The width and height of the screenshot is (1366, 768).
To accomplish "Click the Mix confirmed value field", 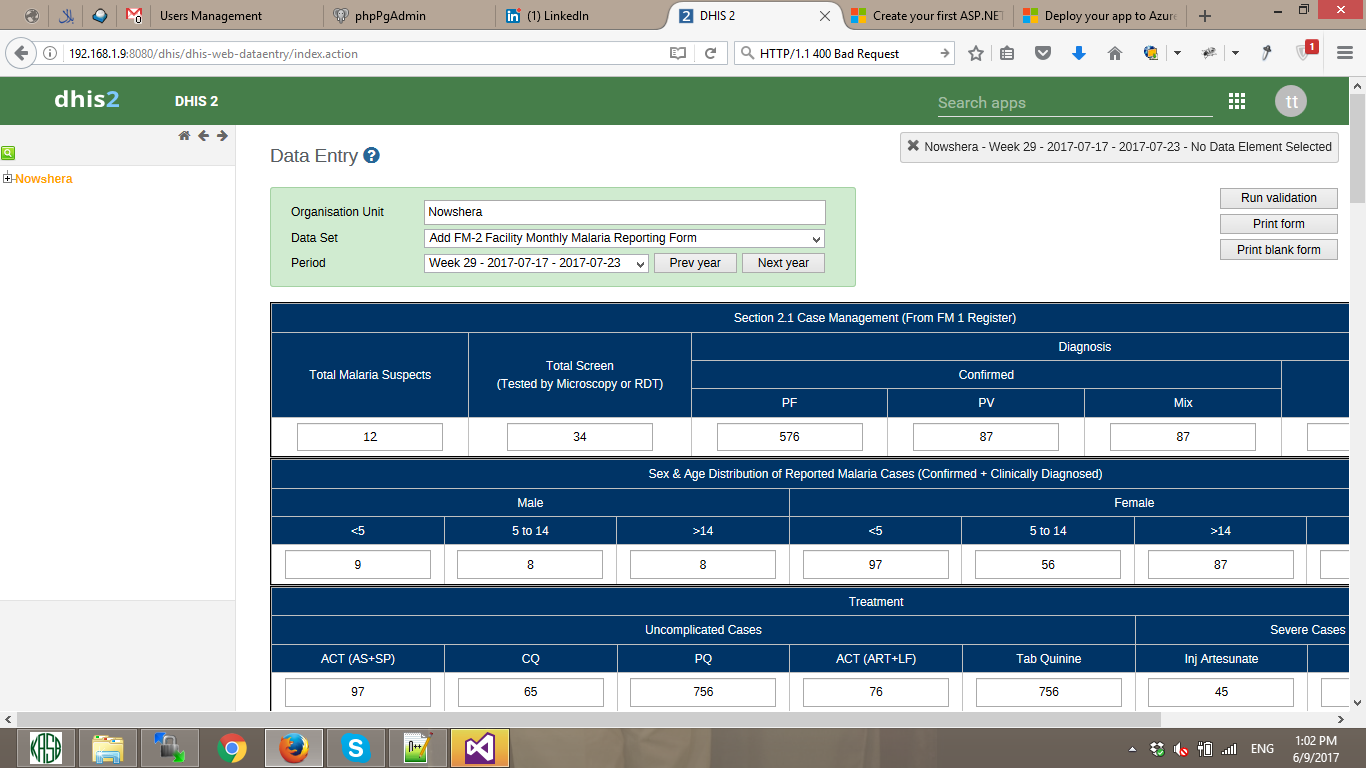I will pos(1183,437).
